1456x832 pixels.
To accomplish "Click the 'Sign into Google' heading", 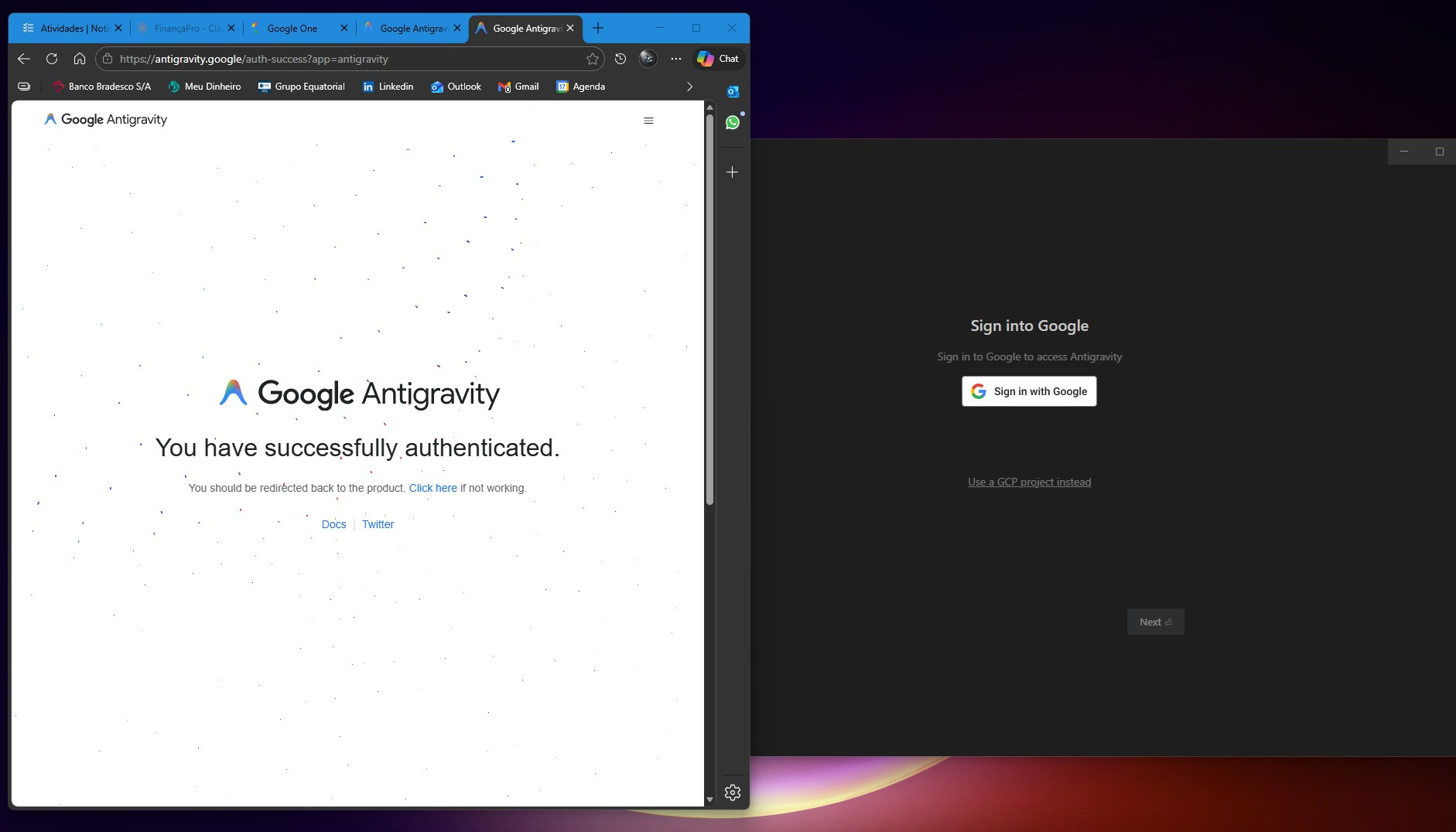I will pos(1029,326).
